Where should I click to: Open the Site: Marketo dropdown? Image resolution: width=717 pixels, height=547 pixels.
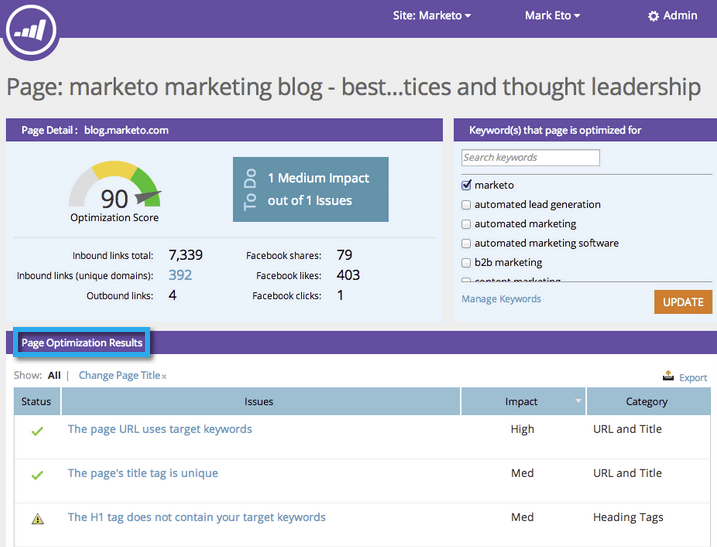432,15
